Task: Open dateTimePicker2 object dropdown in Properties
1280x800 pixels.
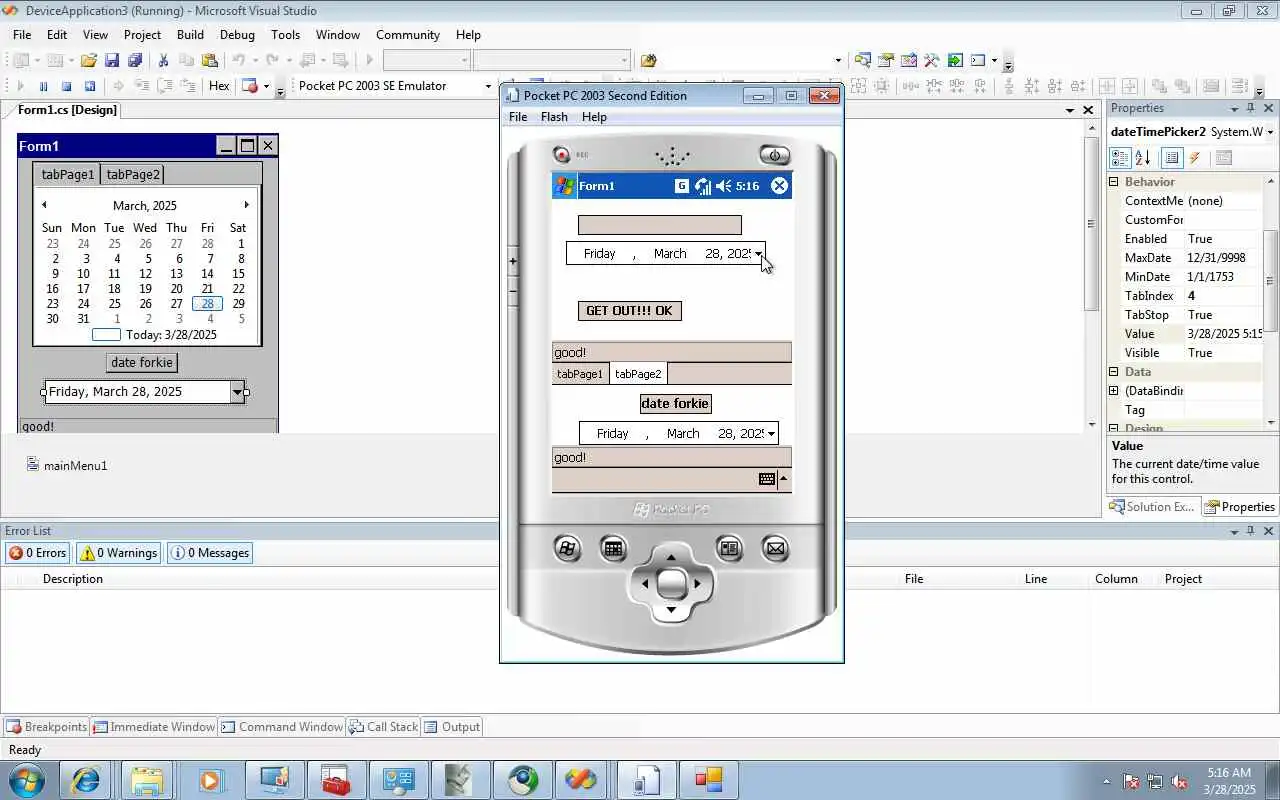Action: (x=1270, y=132)
